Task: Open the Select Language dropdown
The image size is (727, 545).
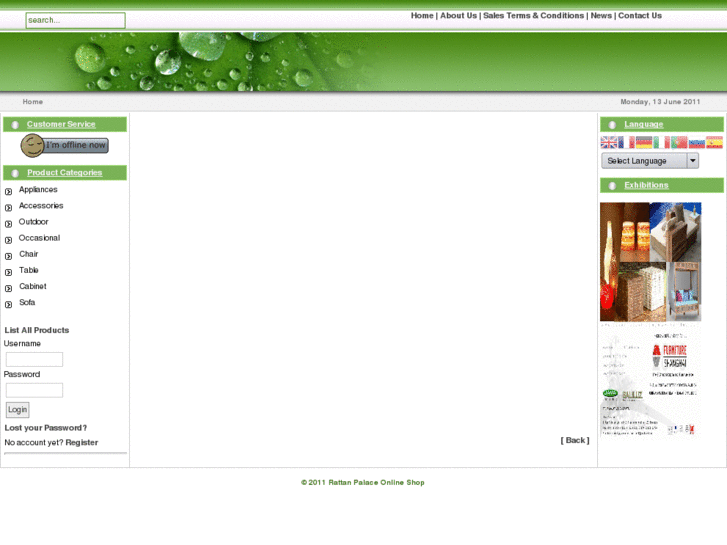Action: [650, 161]
